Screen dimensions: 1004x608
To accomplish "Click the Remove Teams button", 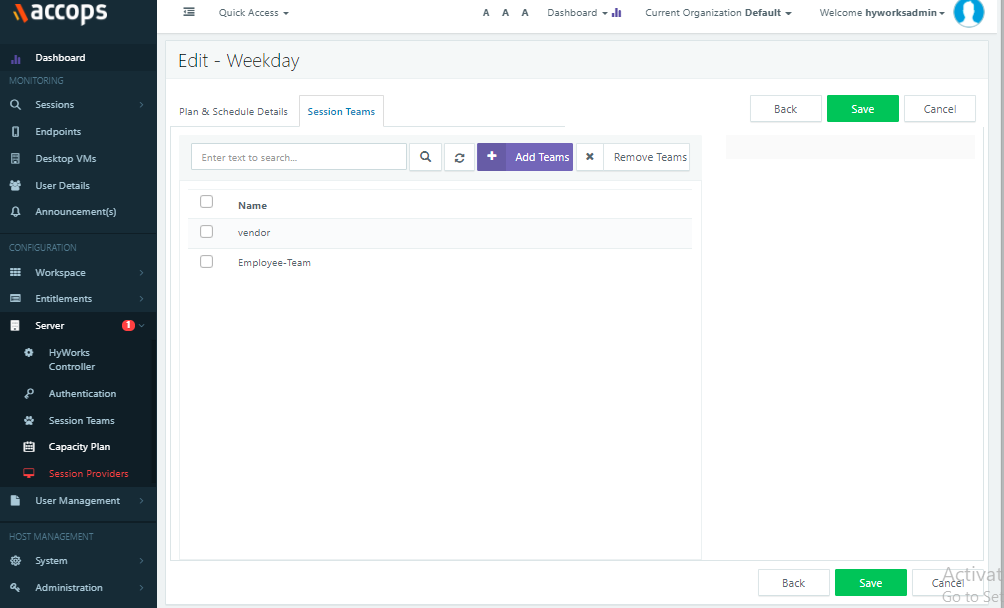I will [x=633, y=157].
